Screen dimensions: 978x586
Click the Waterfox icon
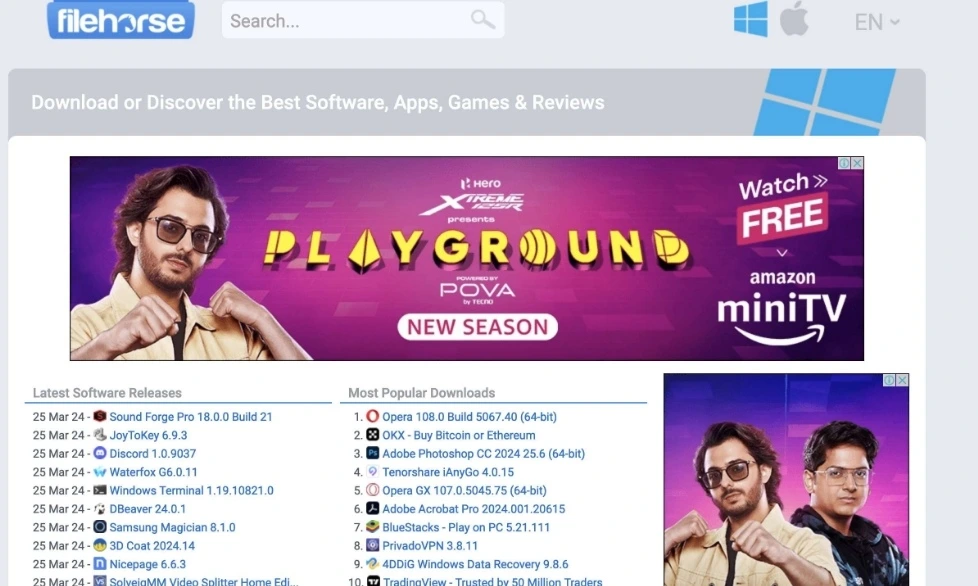pos(100,471)
